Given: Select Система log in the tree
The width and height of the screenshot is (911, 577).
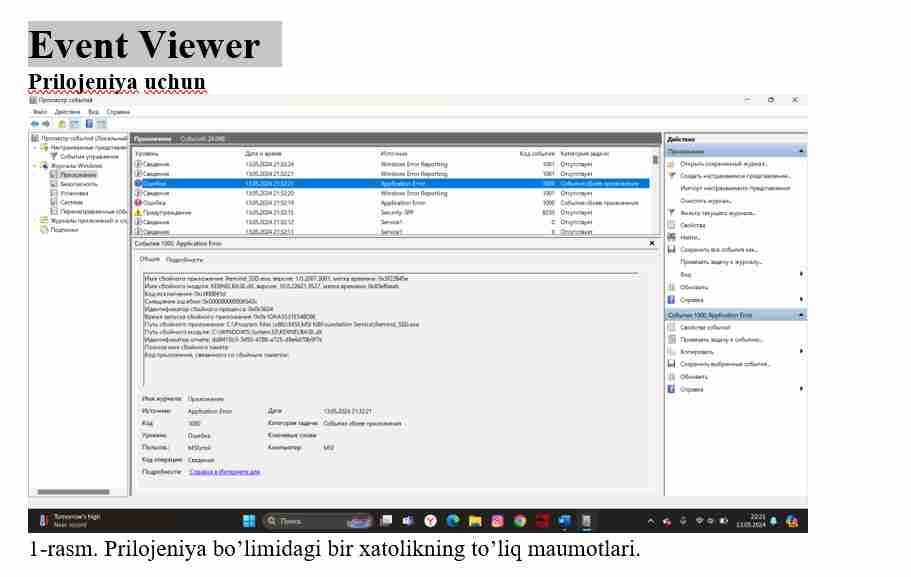Looking at the screenshot, I should point(71,203).
